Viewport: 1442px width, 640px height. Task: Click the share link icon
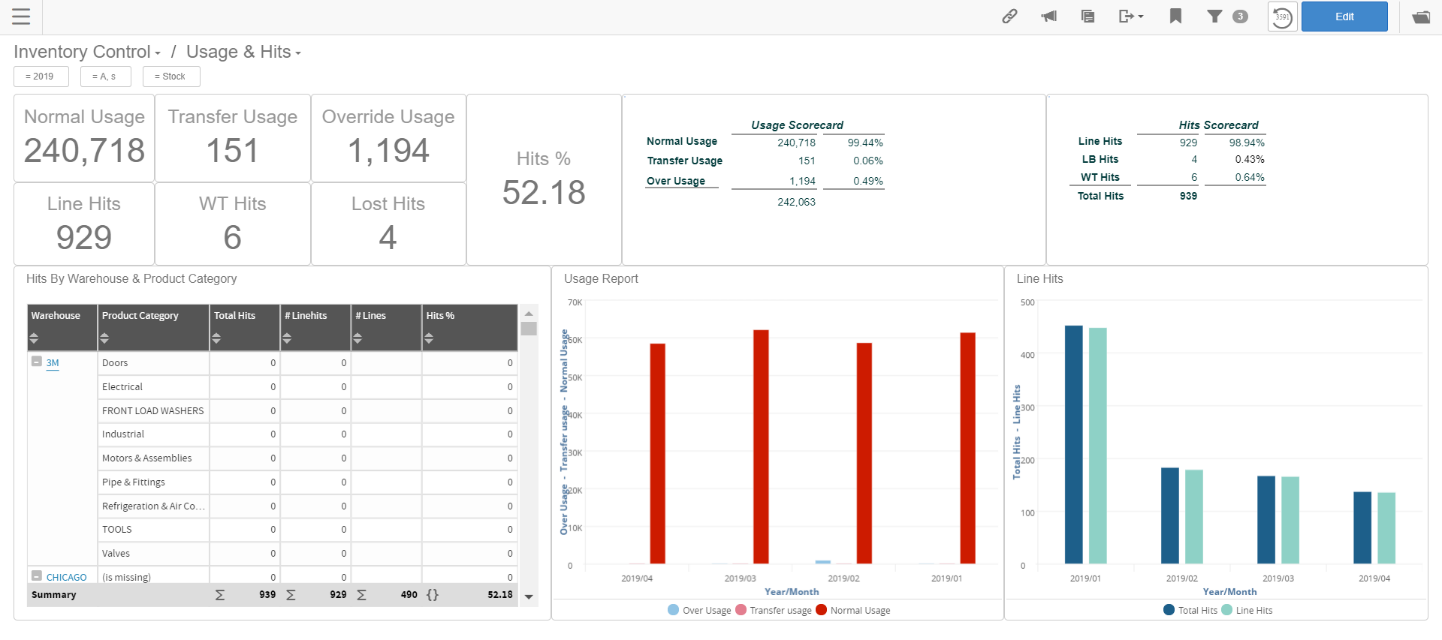point(1009,16)
